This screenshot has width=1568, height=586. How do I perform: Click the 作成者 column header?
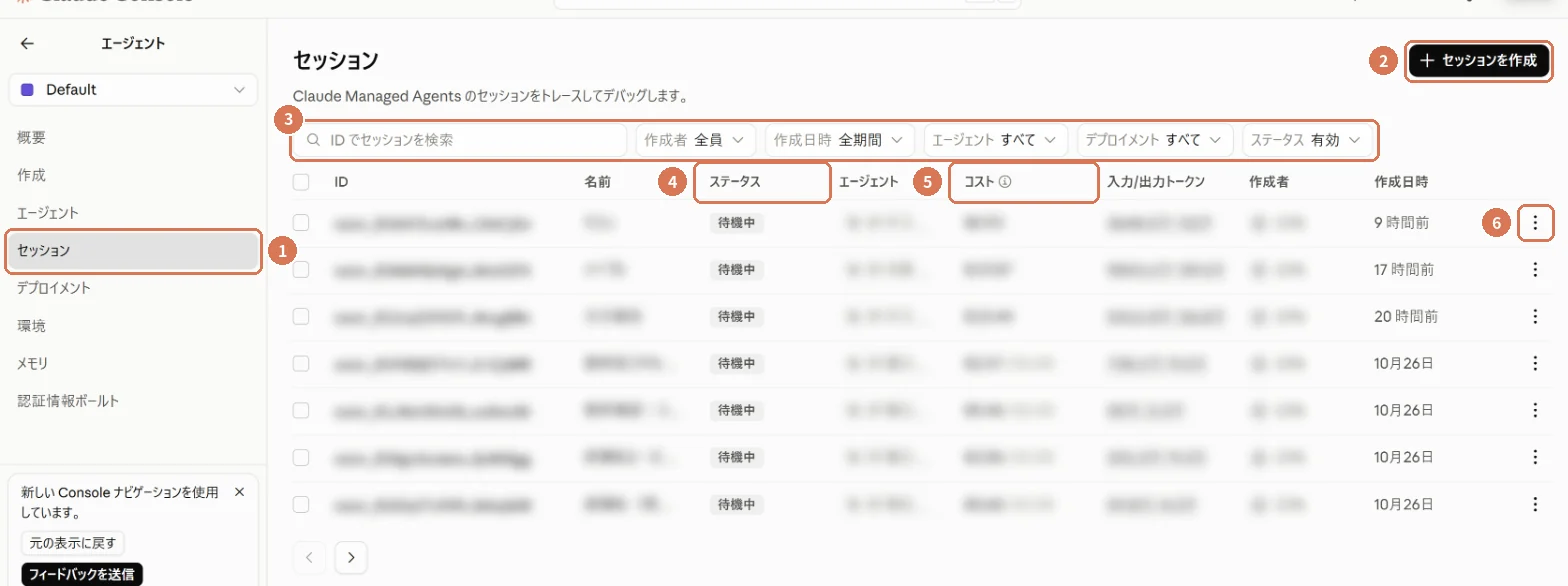(x=1269, y=182)
